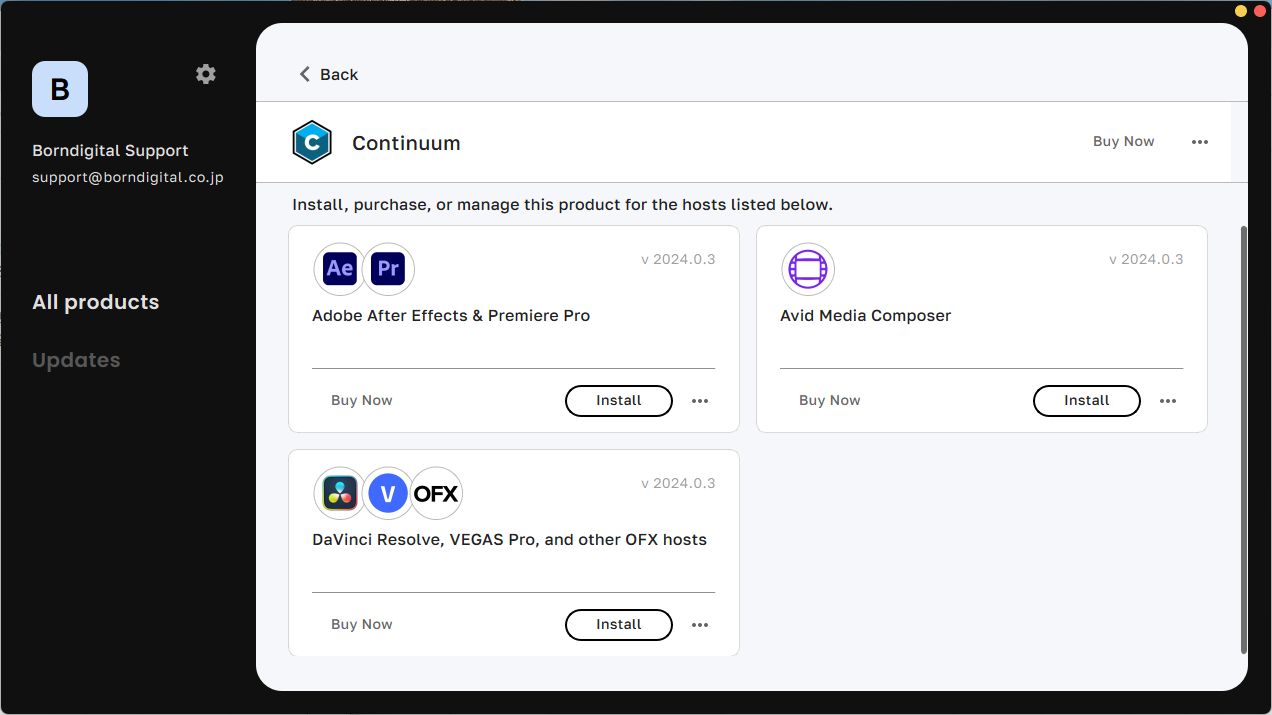
Task: Click Buy Now for Avid Media Composer
Action: pos(830,400)
